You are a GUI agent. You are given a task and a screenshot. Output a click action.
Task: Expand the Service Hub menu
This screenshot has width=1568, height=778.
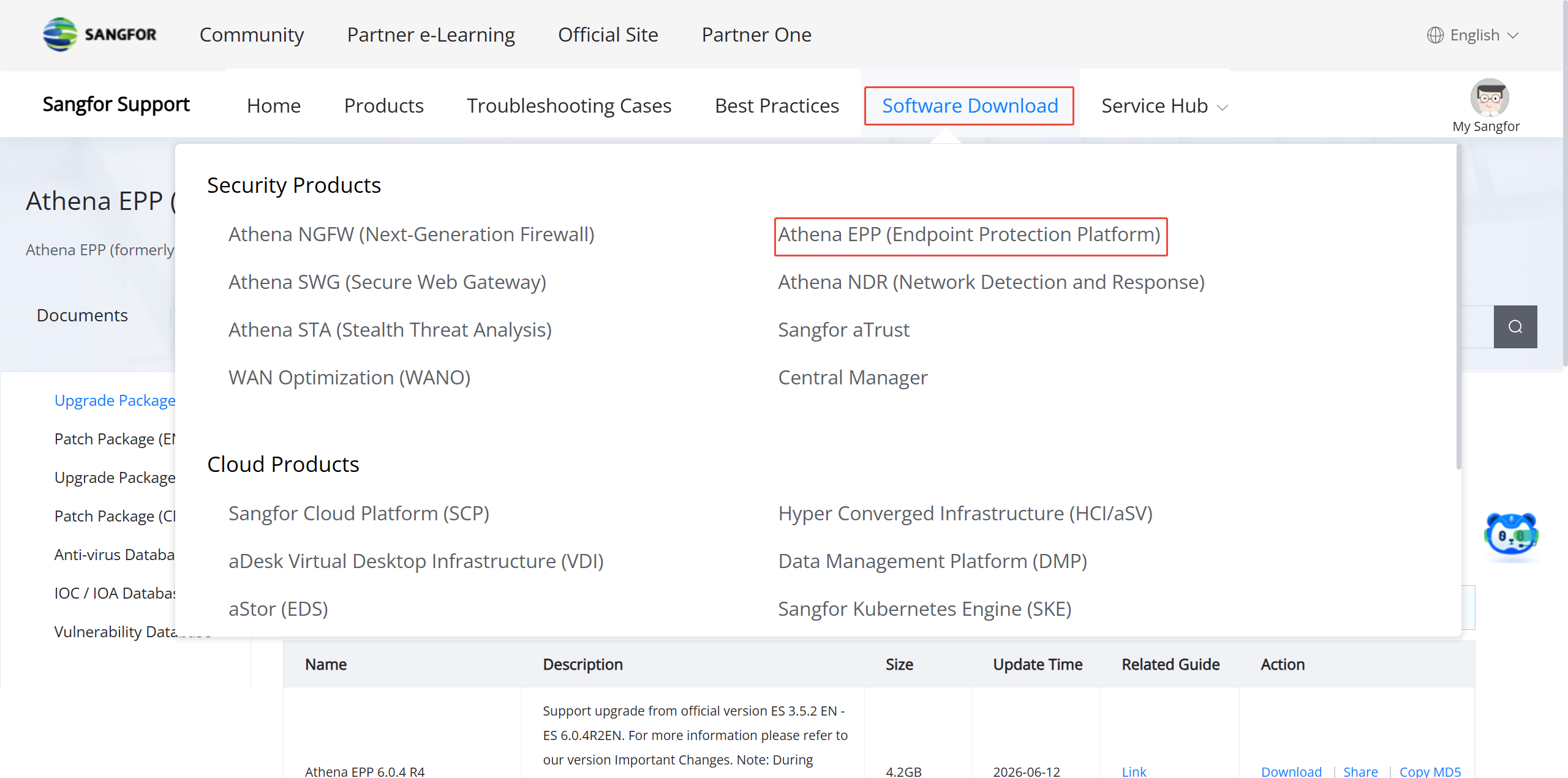pyautogui.click(x=1164, y=106)
